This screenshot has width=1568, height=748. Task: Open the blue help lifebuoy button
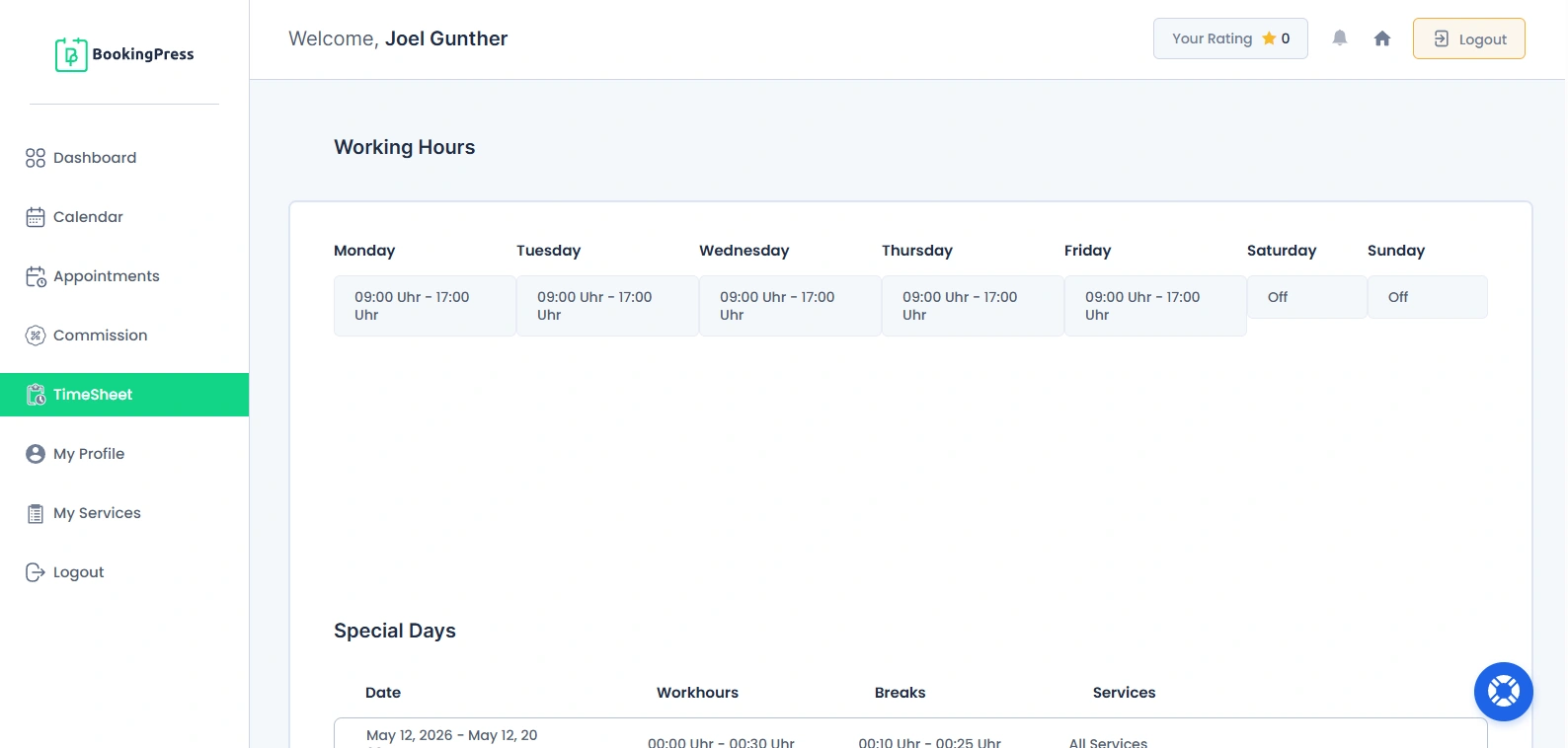(x=1504, y=692)
